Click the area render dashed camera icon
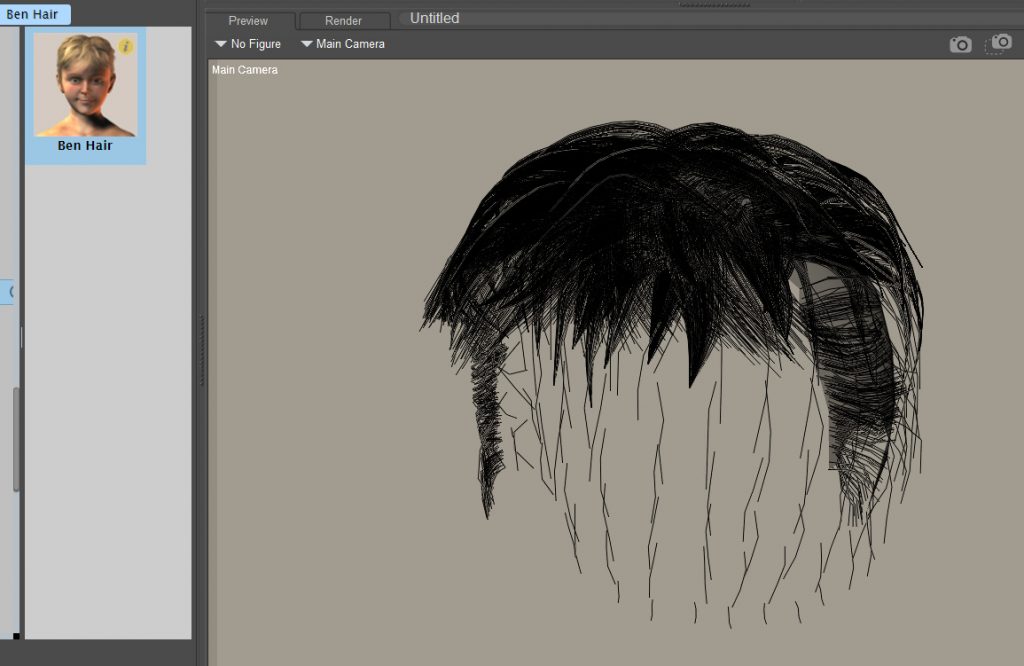1024x666 pixels. pyautogui.click(x=998, y=44)
